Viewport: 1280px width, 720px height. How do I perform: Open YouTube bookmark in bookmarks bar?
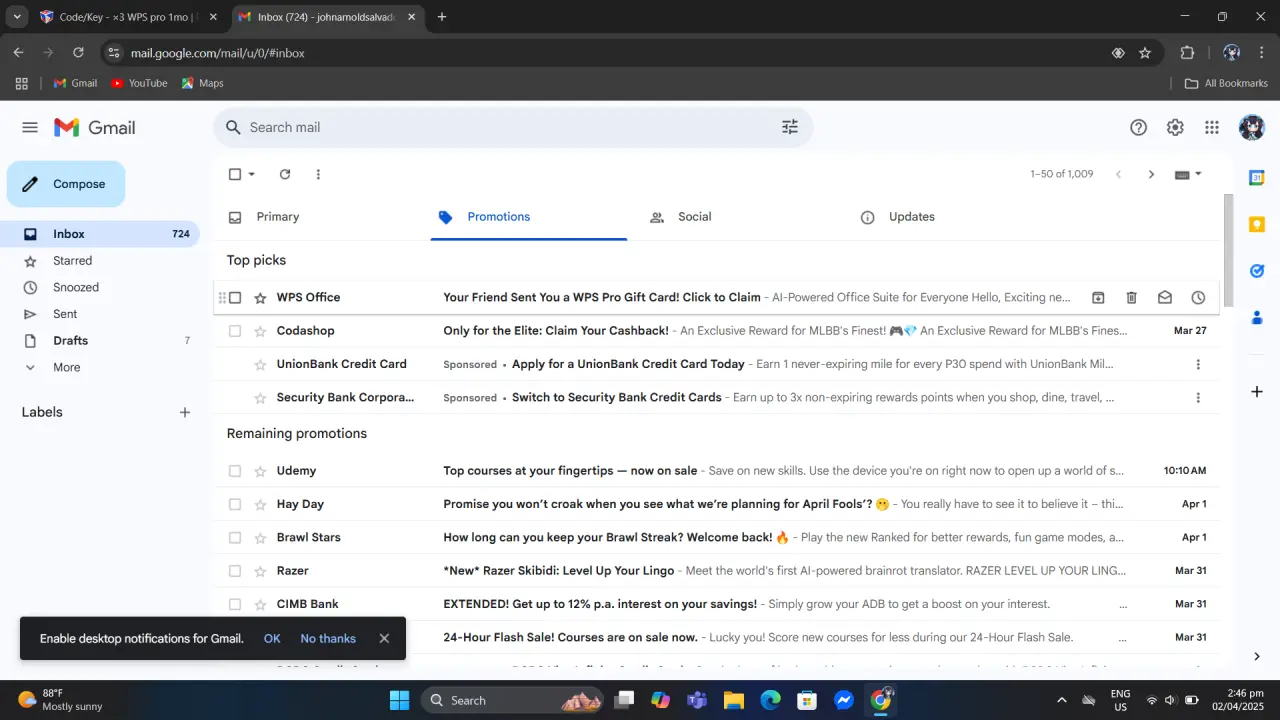[x=139, y=83]
